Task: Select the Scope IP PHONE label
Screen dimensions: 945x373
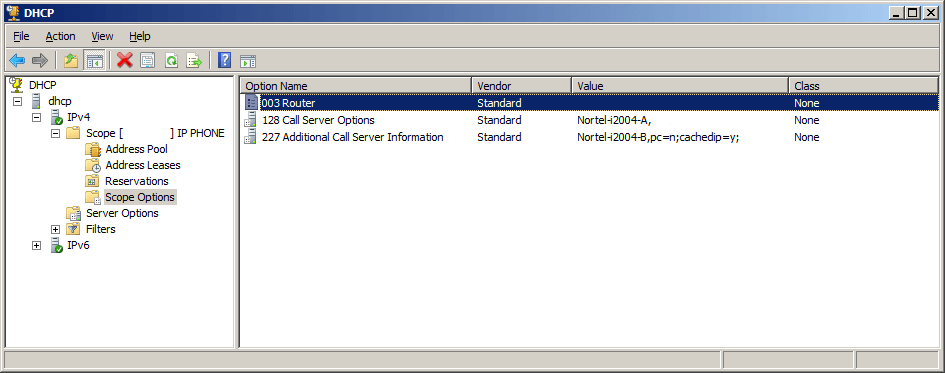Action: click(x=155, y=133)
